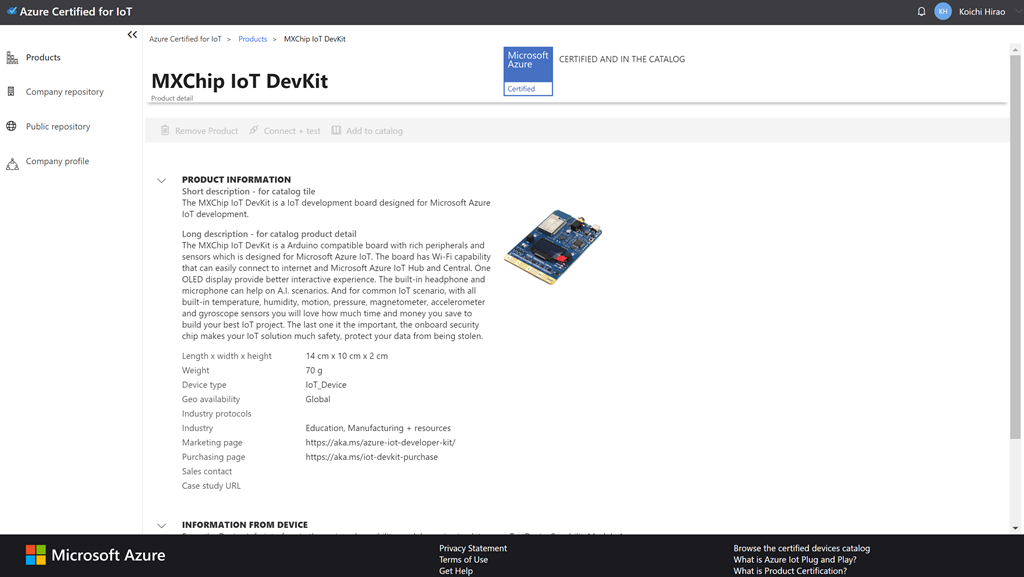Click the Products sidebar icon

point(12,57)
